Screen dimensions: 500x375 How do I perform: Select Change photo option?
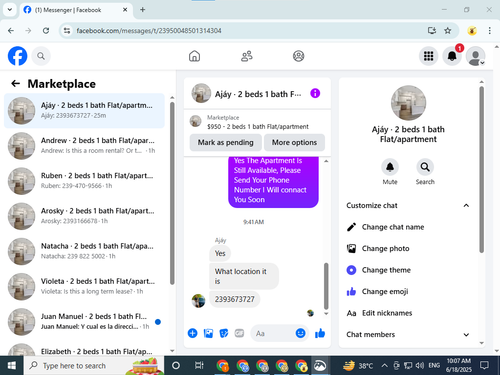pos(408,248)
